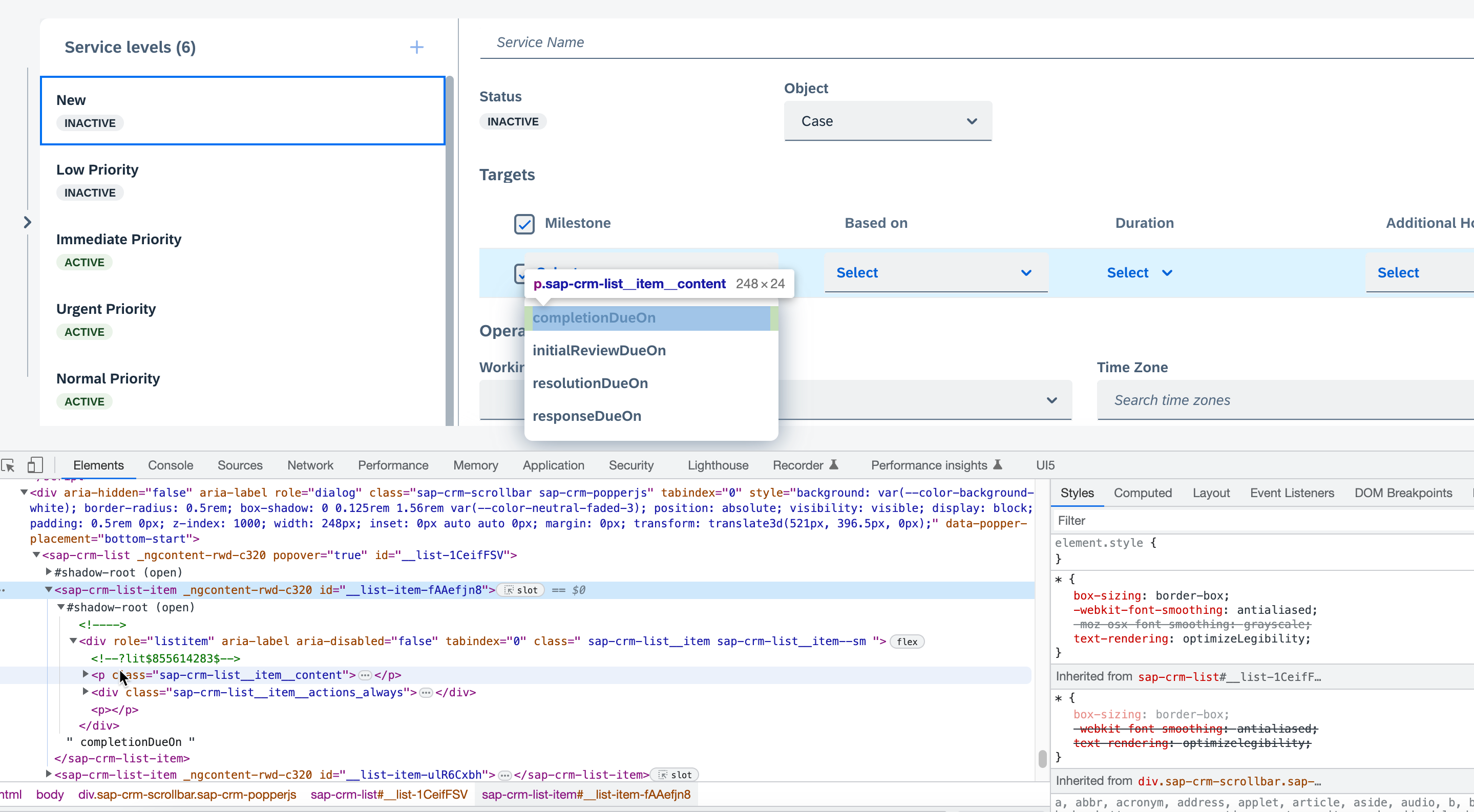Activate the DevTools inspect element picker
The height and width of the screenshot is (812, 1474).
(x=9, y=465)
